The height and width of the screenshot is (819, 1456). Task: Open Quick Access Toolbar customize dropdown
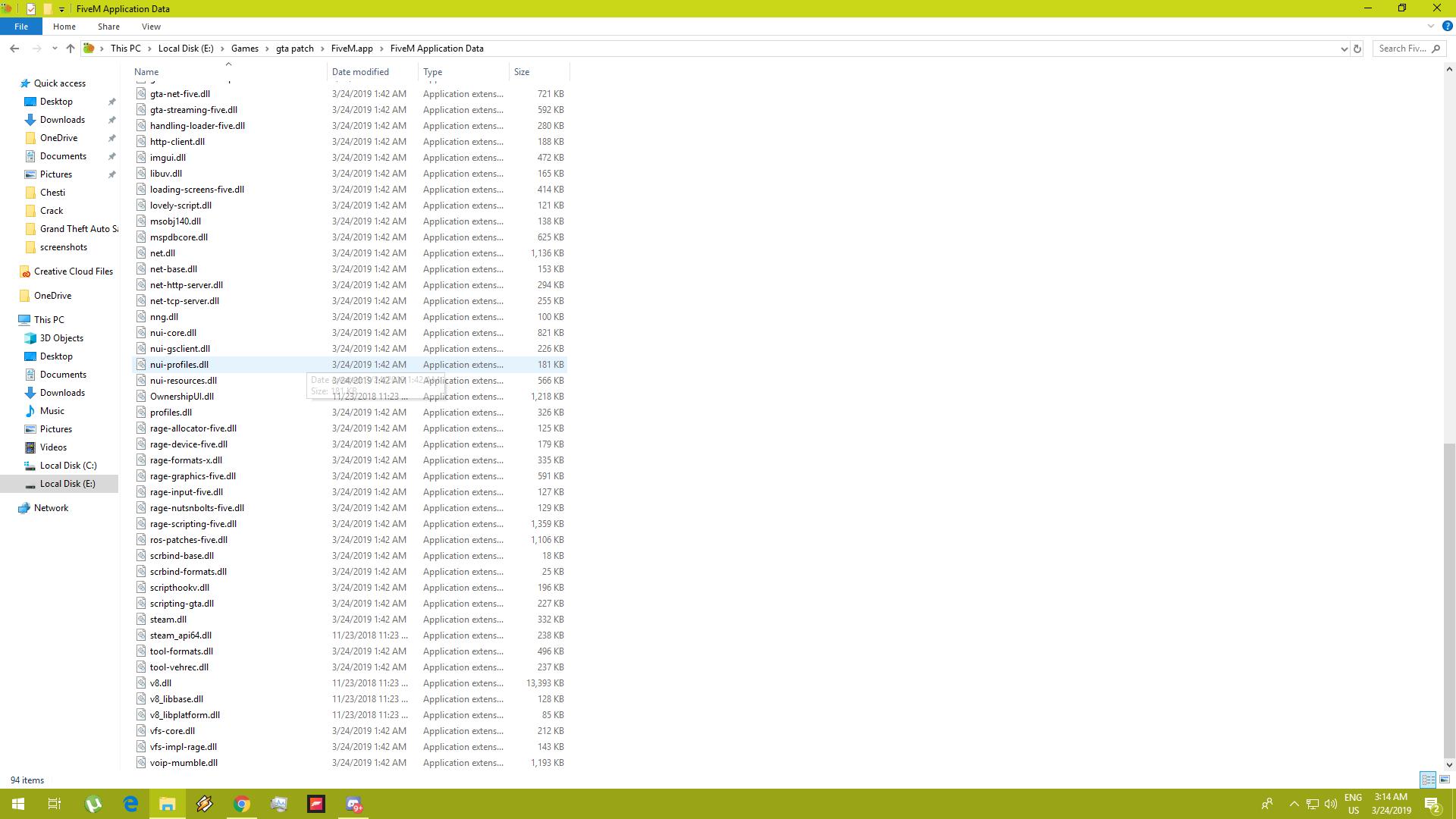click(x=62, y=9)
